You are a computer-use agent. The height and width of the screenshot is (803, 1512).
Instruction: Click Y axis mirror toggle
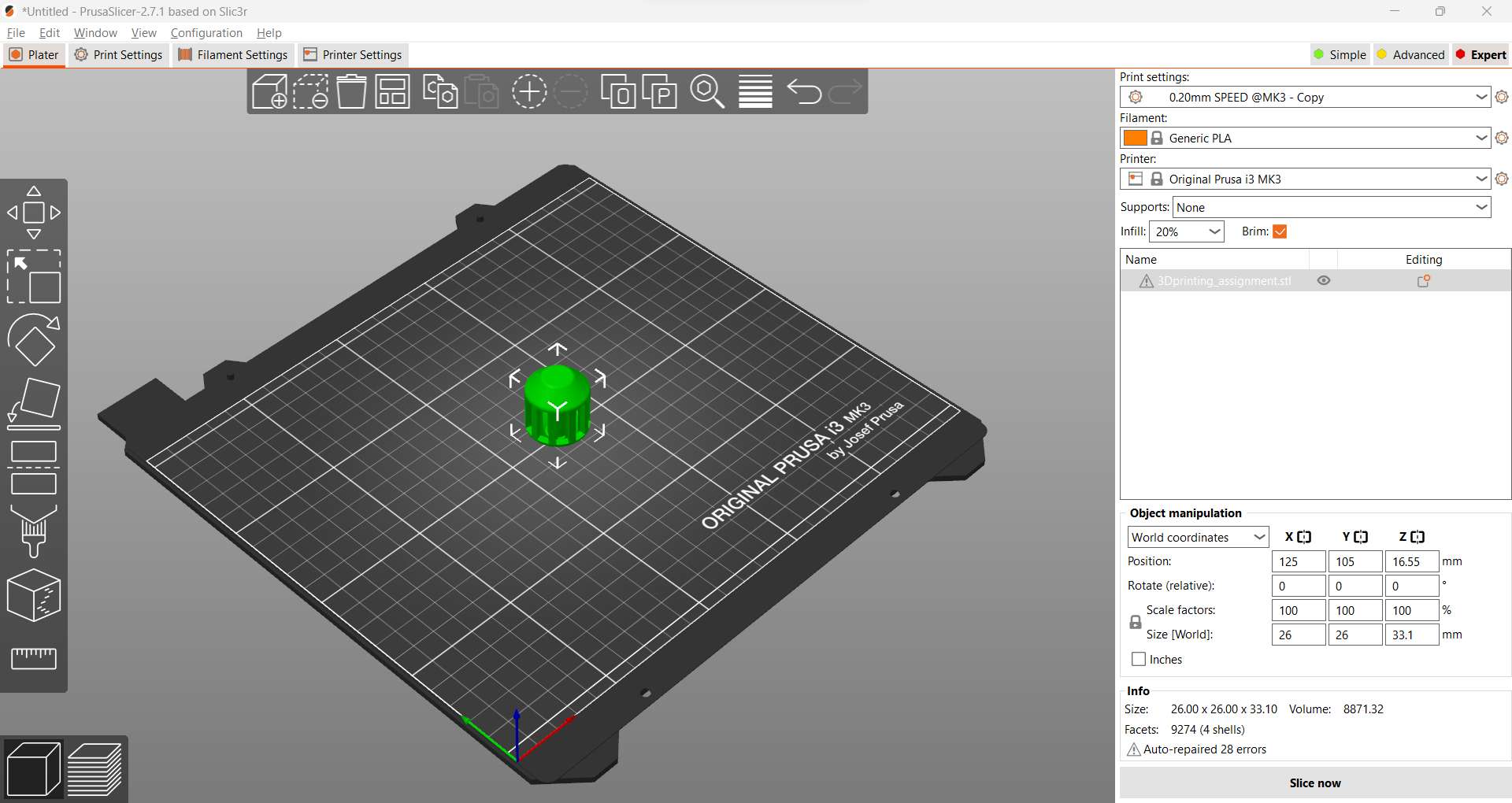[1361, 537]
